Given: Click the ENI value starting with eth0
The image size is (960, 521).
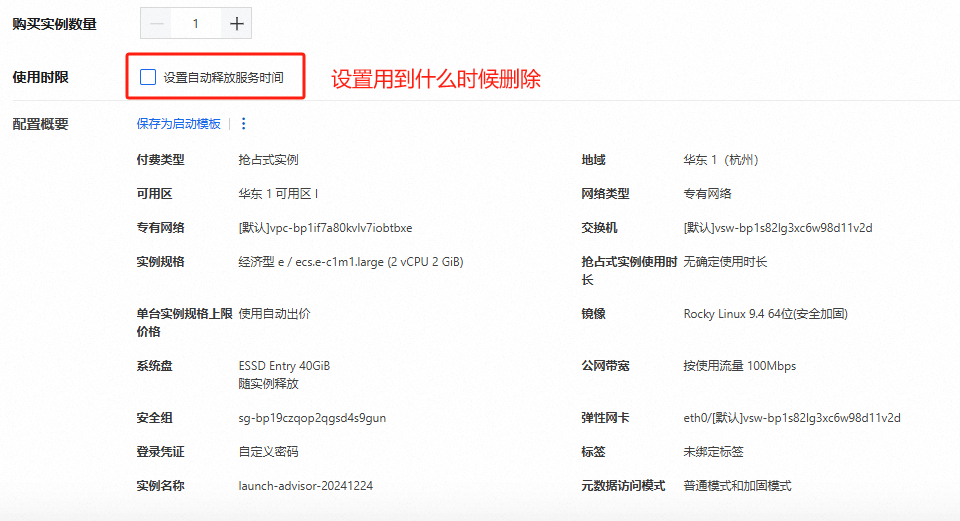Looking at the screenshot, I should click(792, 418).
